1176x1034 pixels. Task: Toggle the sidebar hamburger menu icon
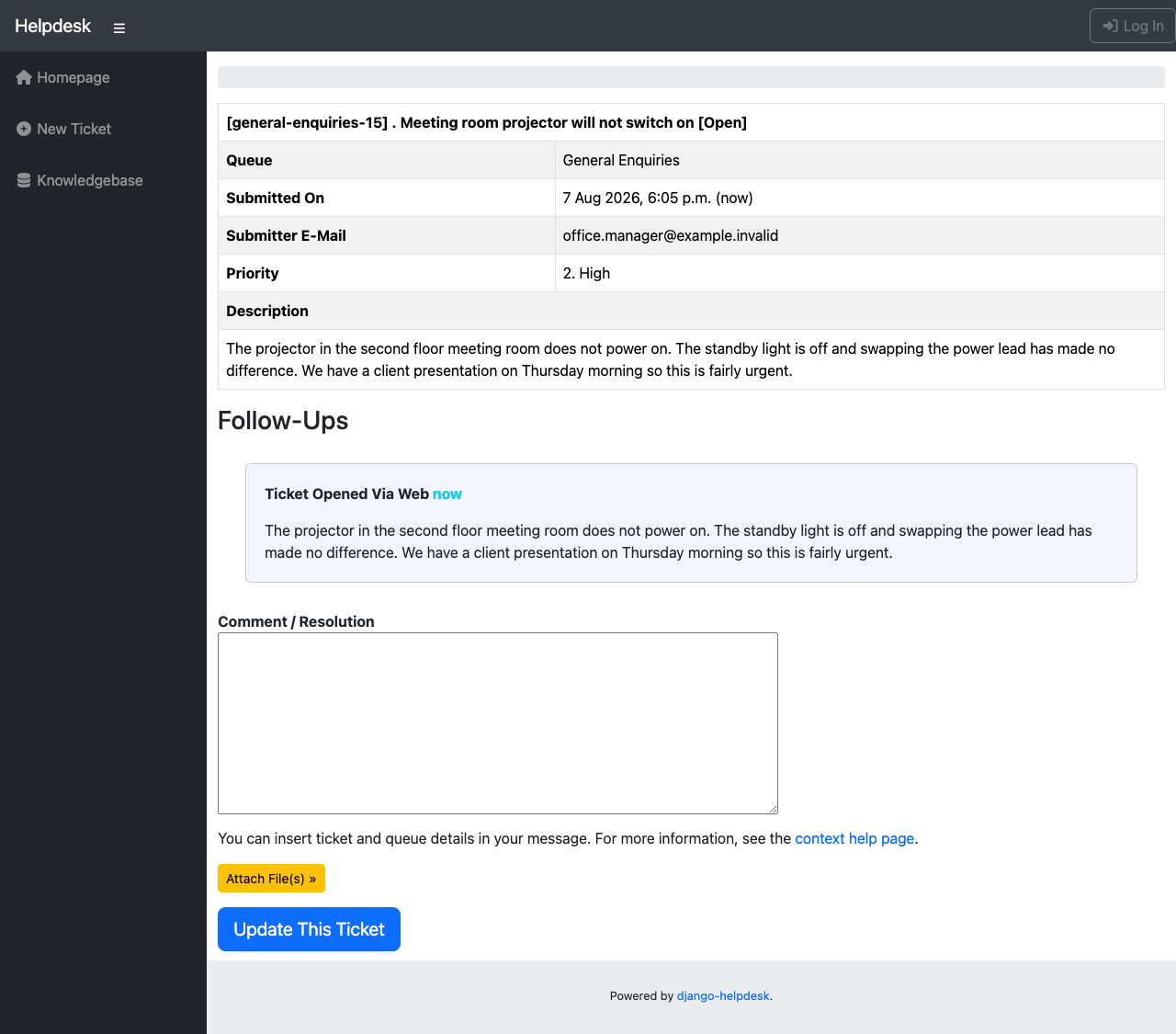[119, 28]
